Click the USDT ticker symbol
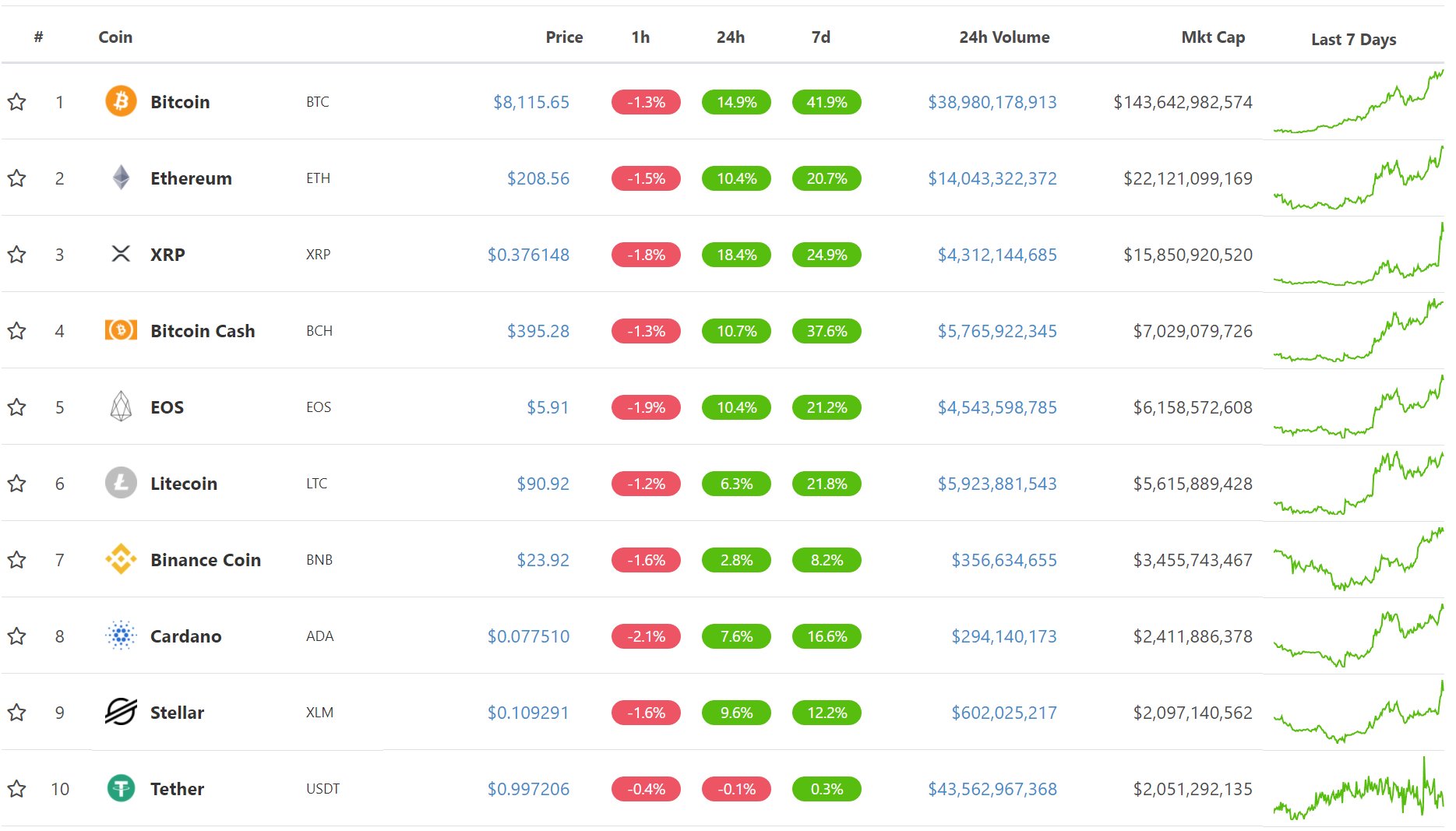 coord(323,788)
